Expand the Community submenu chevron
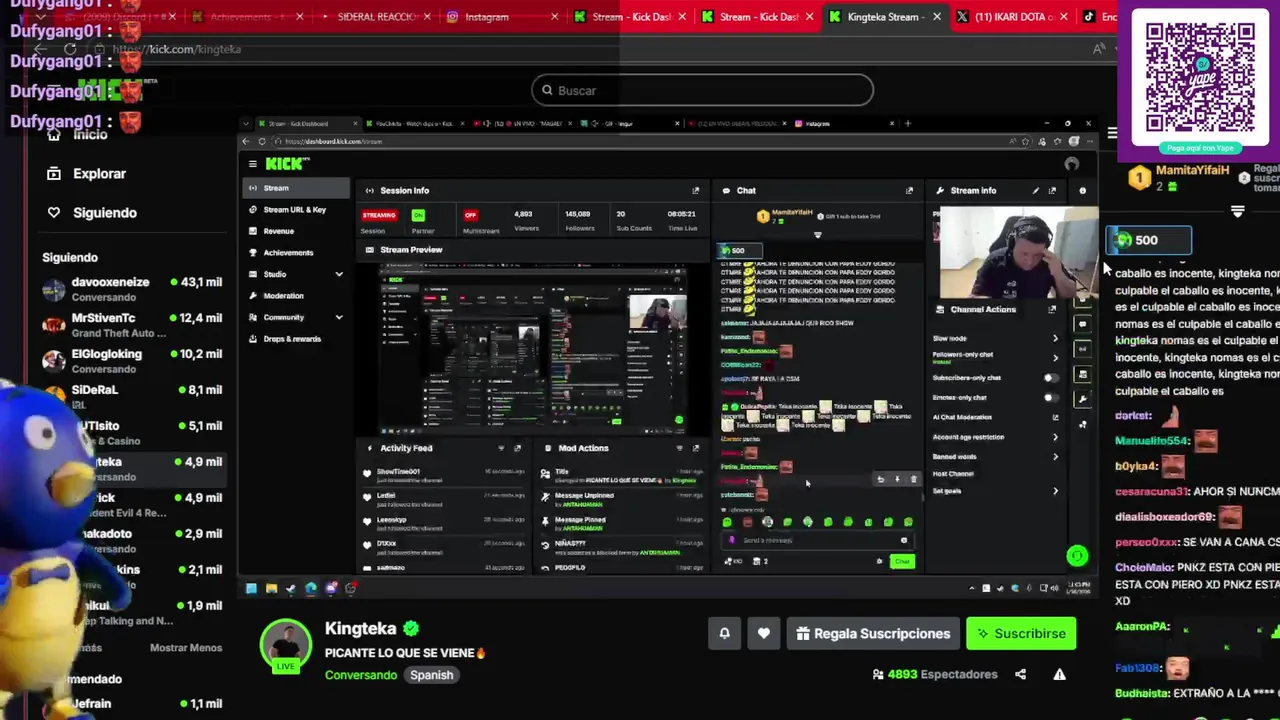1280x720 pixels. pos(339,317)
